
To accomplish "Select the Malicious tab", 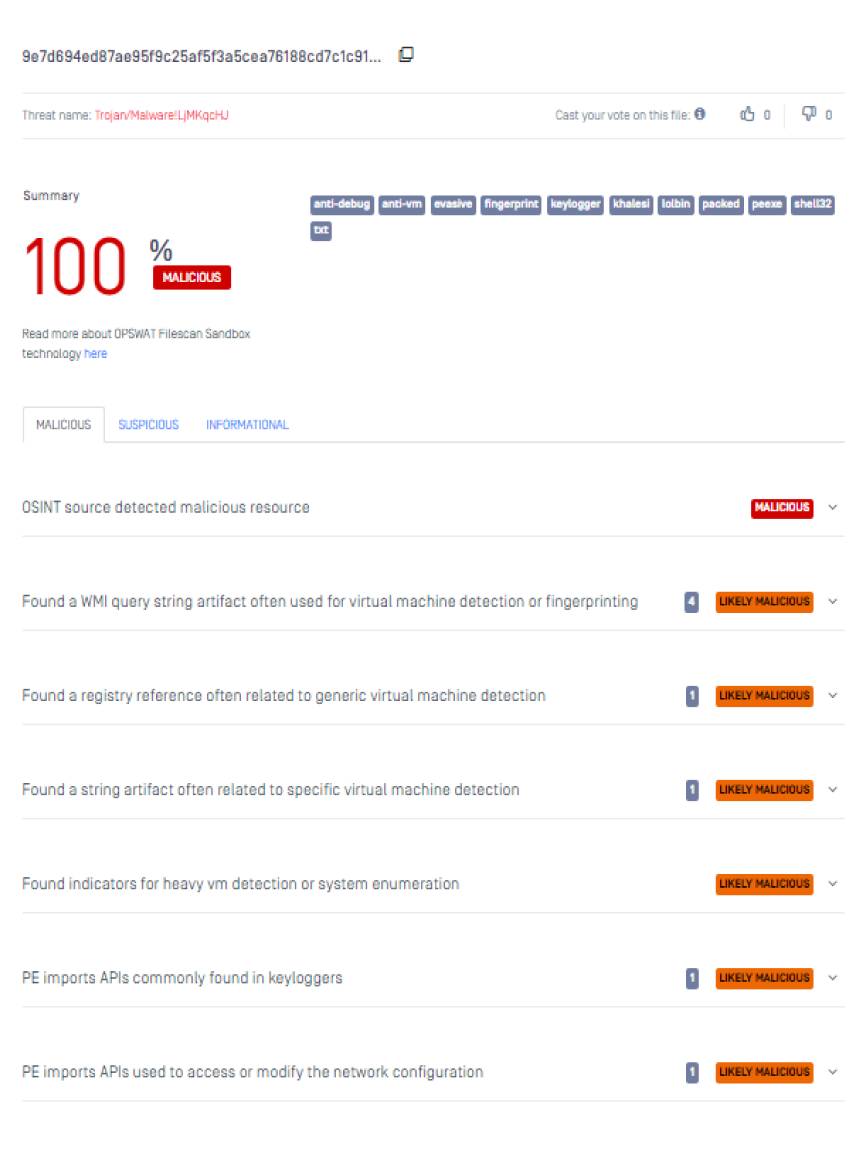I will click(63, 425).
